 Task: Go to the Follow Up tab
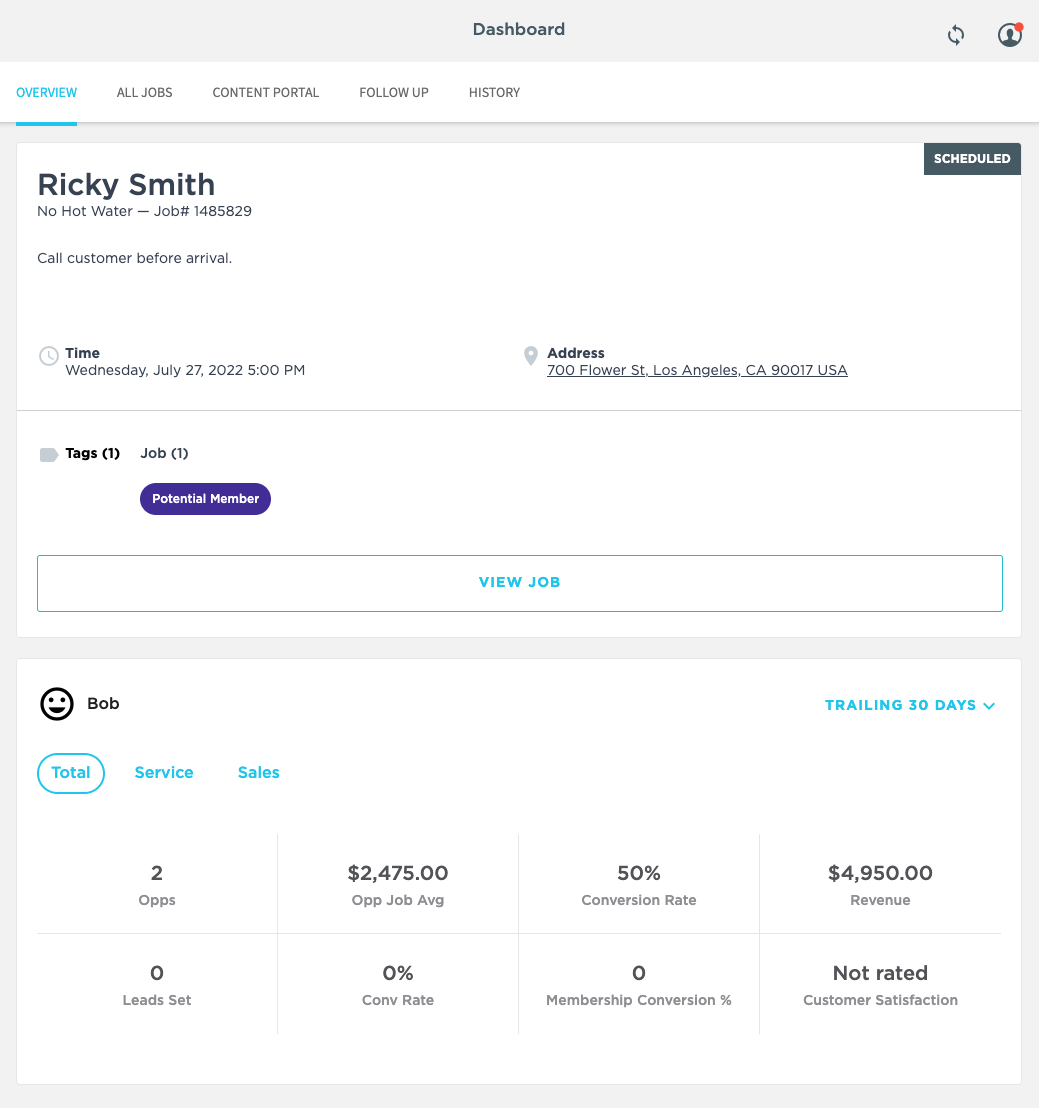coord(393,92)
